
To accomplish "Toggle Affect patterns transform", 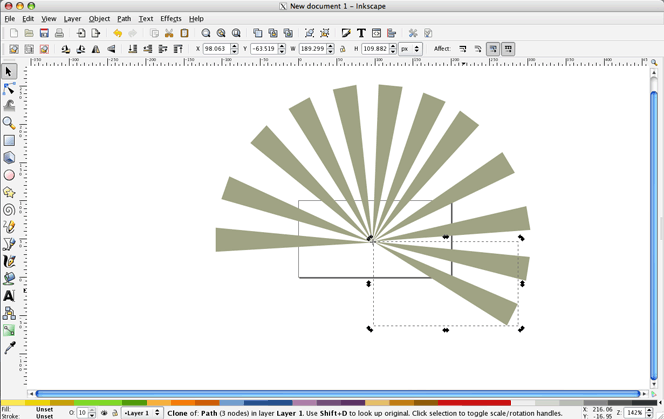I will (508, 49).
